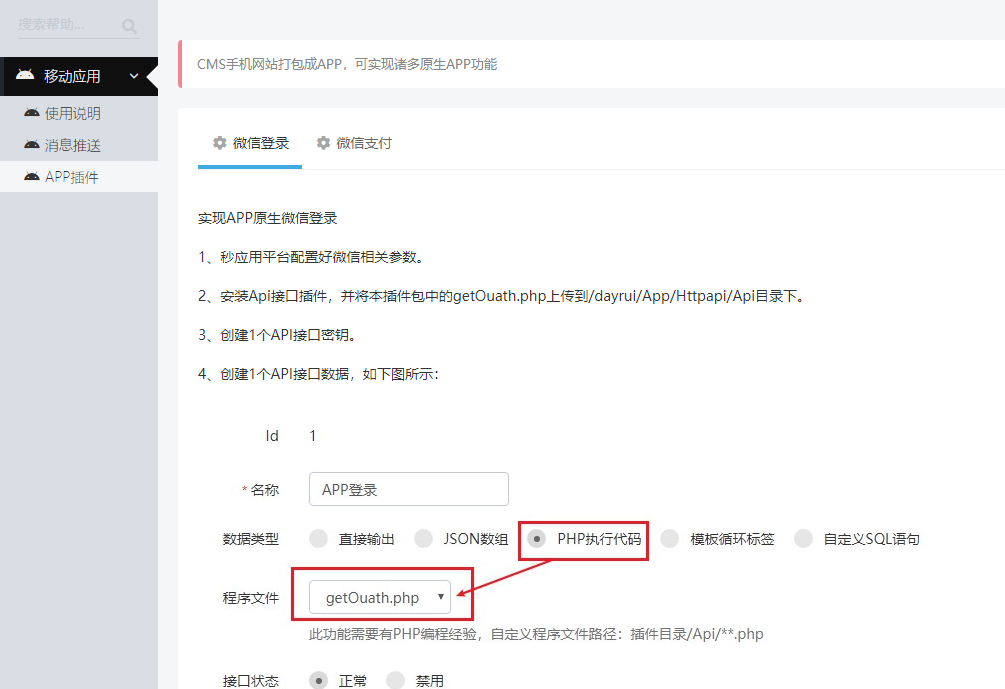
Task: Open the APP插件 sidebar item
Action: [79, 177]
